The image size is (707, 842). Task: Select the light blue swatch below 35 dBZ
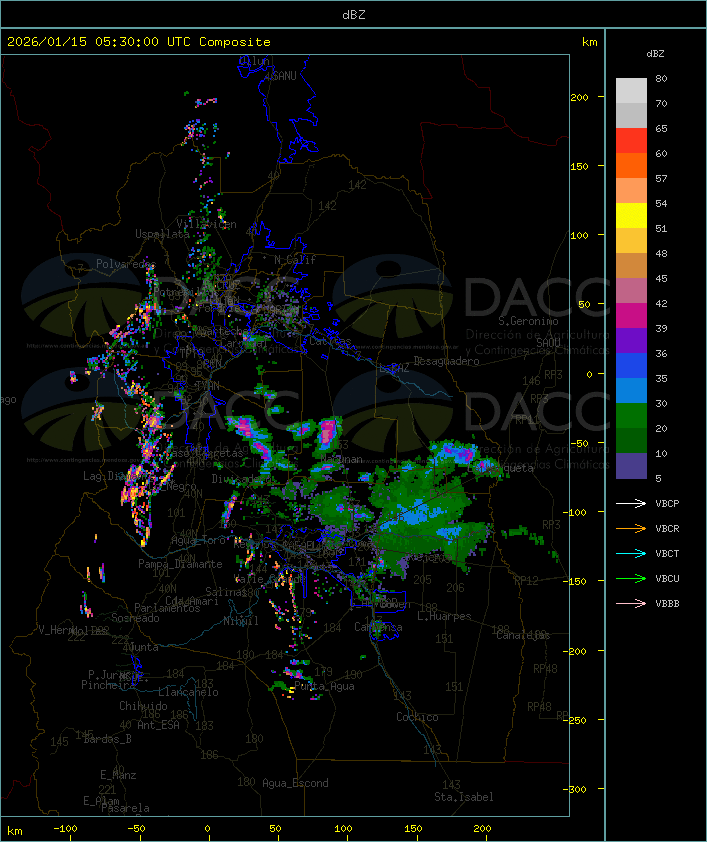(631, 391)
